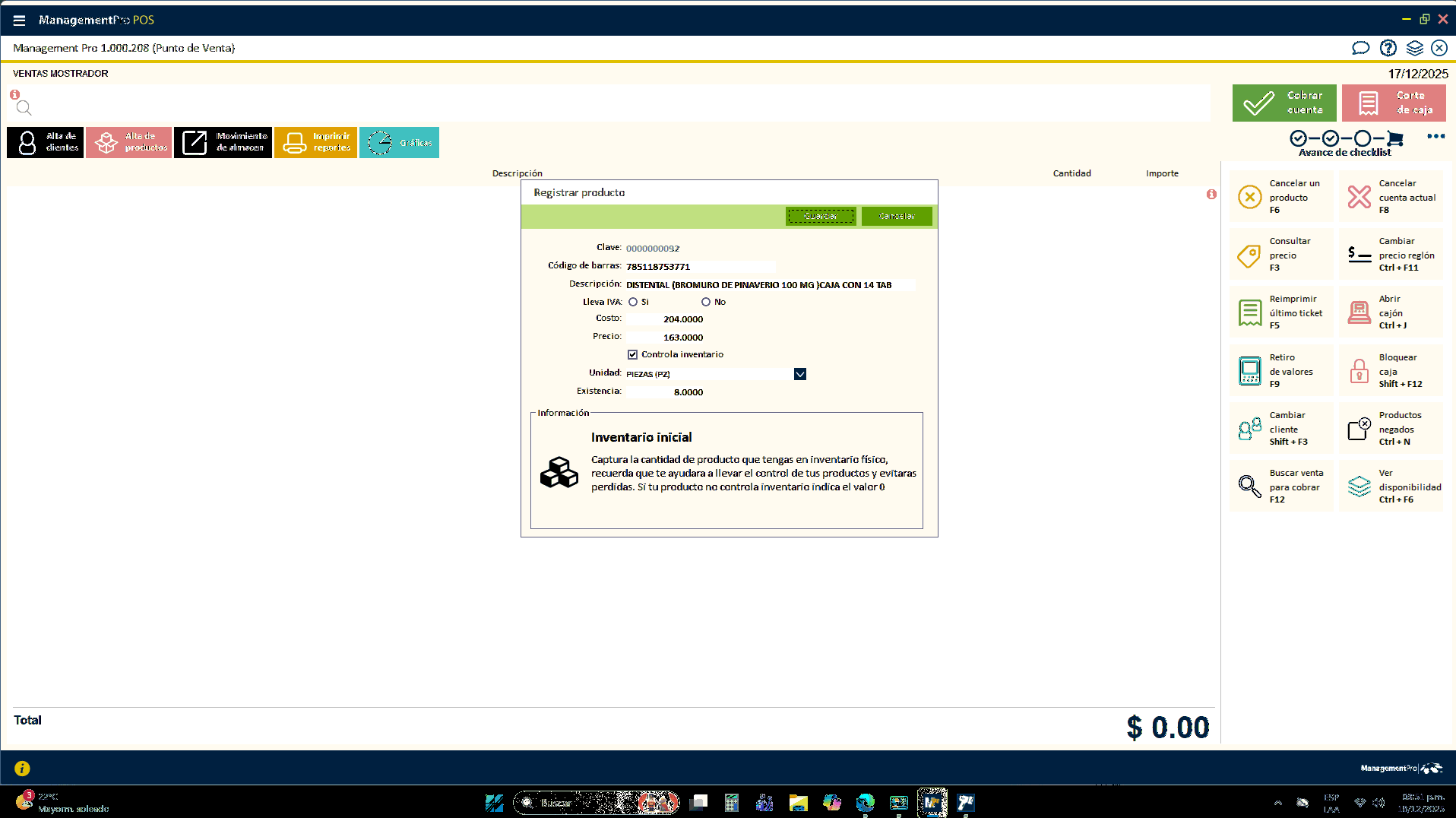Expand the Unidad dropdown arrow

pyautogui.click(x=799, y=374)
